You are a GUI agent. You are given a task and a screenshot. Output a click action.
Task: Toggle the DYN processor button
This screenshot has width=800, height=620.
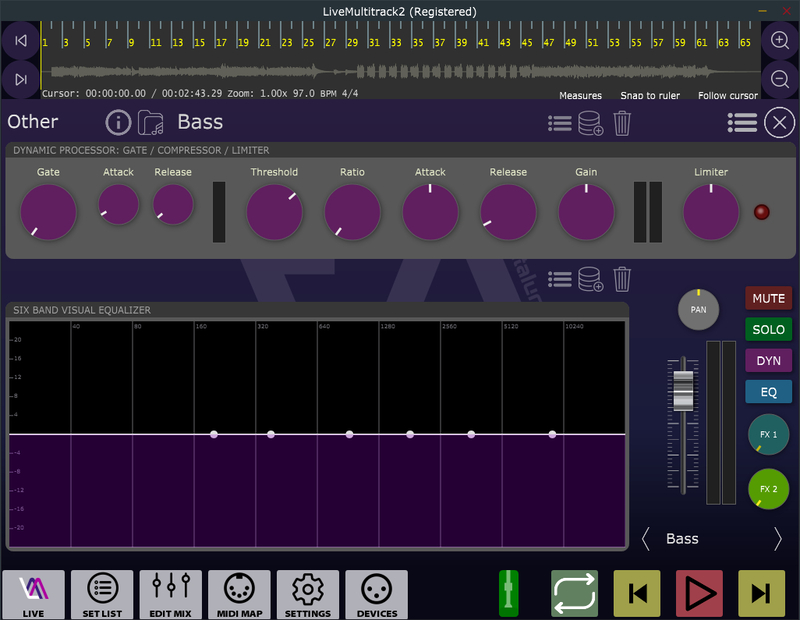tap(768, 361)
